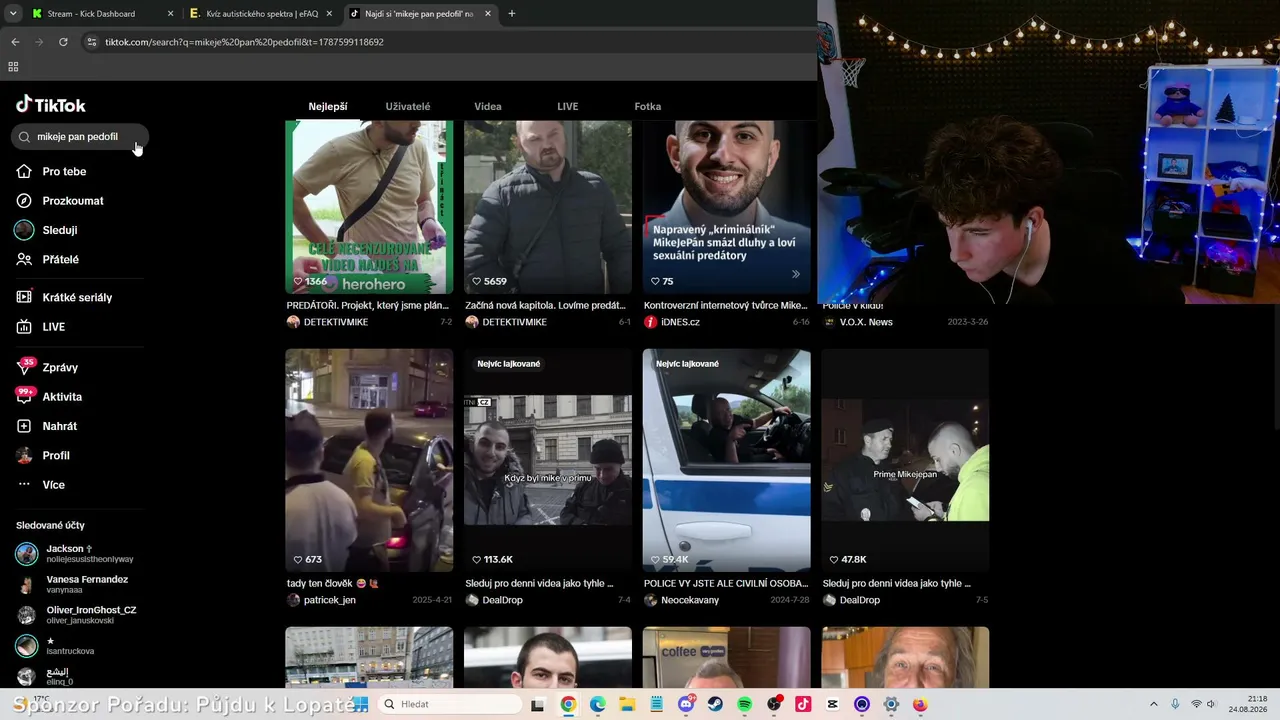Launch Firefox from the taskbar

tap(920, 704)
